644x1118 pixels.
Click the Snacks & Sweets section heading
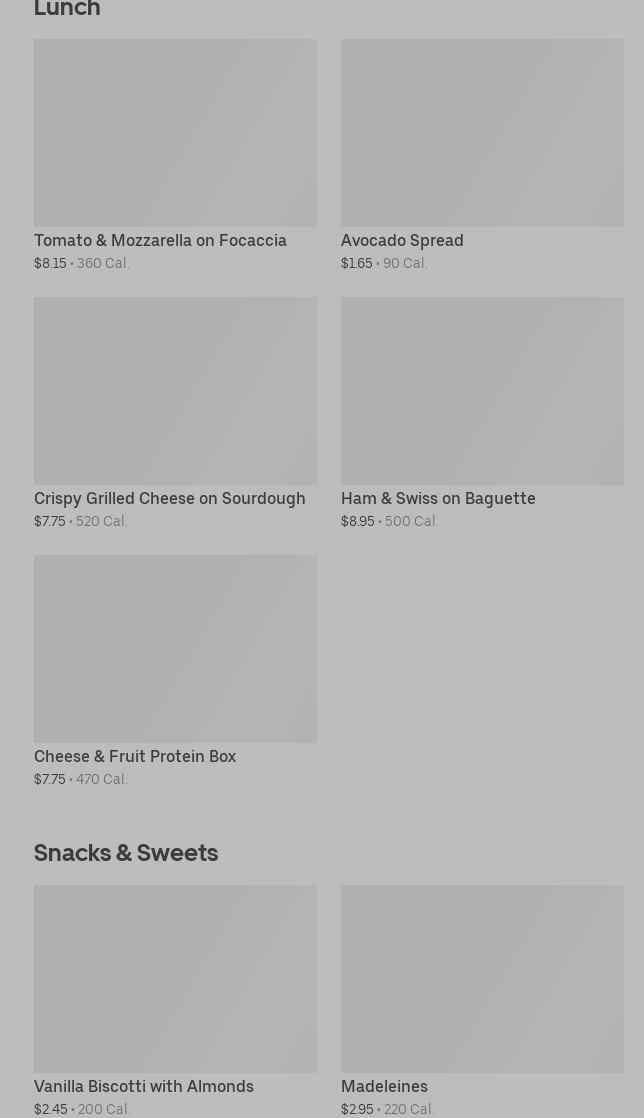pos(126,853)
